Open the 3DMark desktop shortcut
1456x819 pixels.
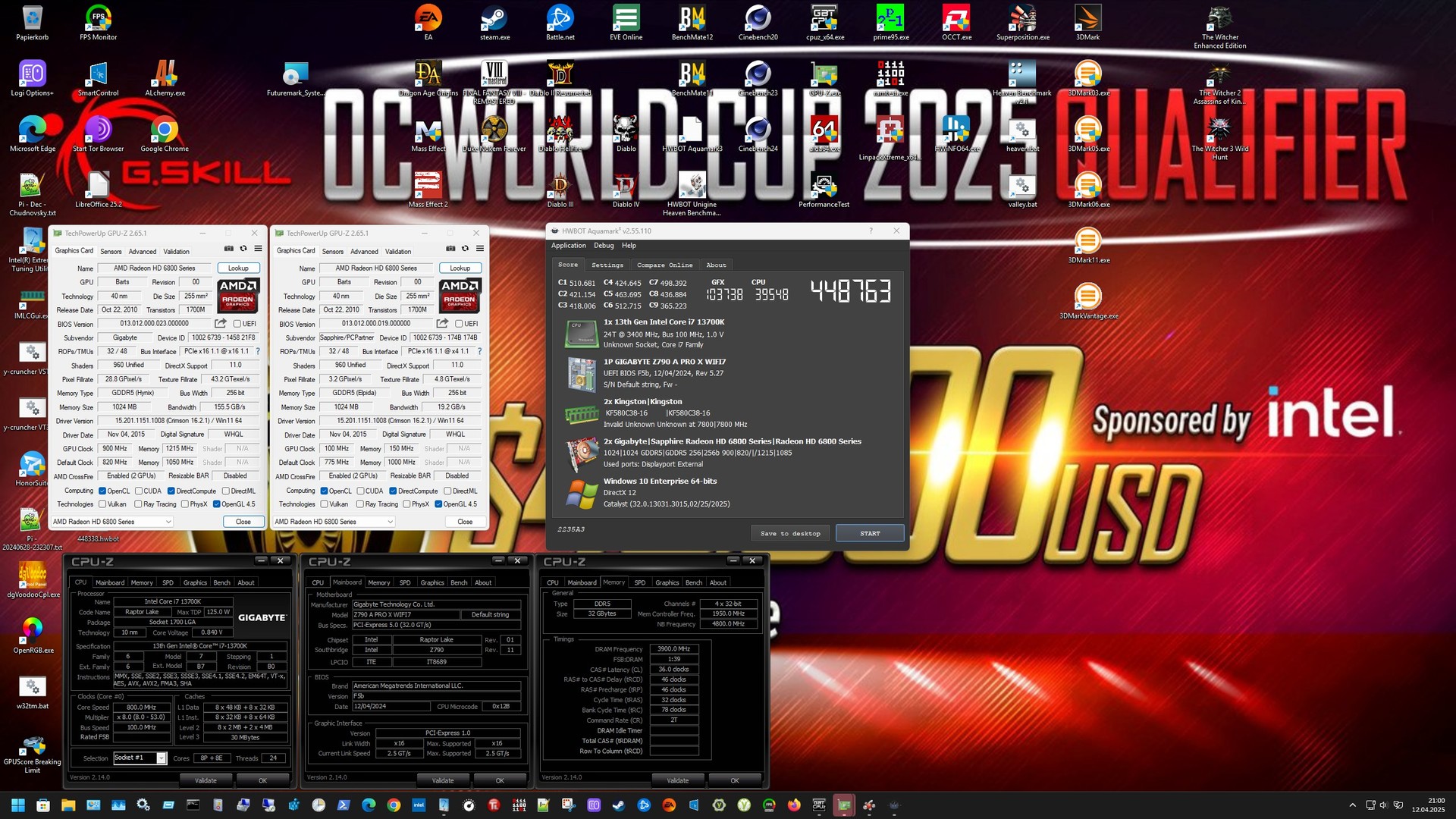[x=1087, y=22]
